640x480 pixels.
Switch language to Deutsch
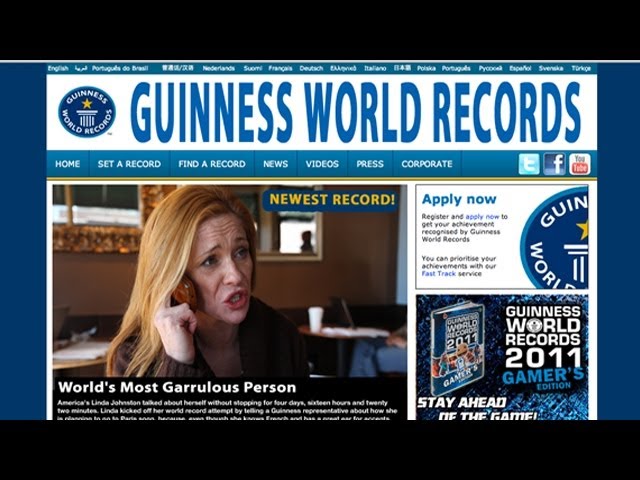[311, 68]
